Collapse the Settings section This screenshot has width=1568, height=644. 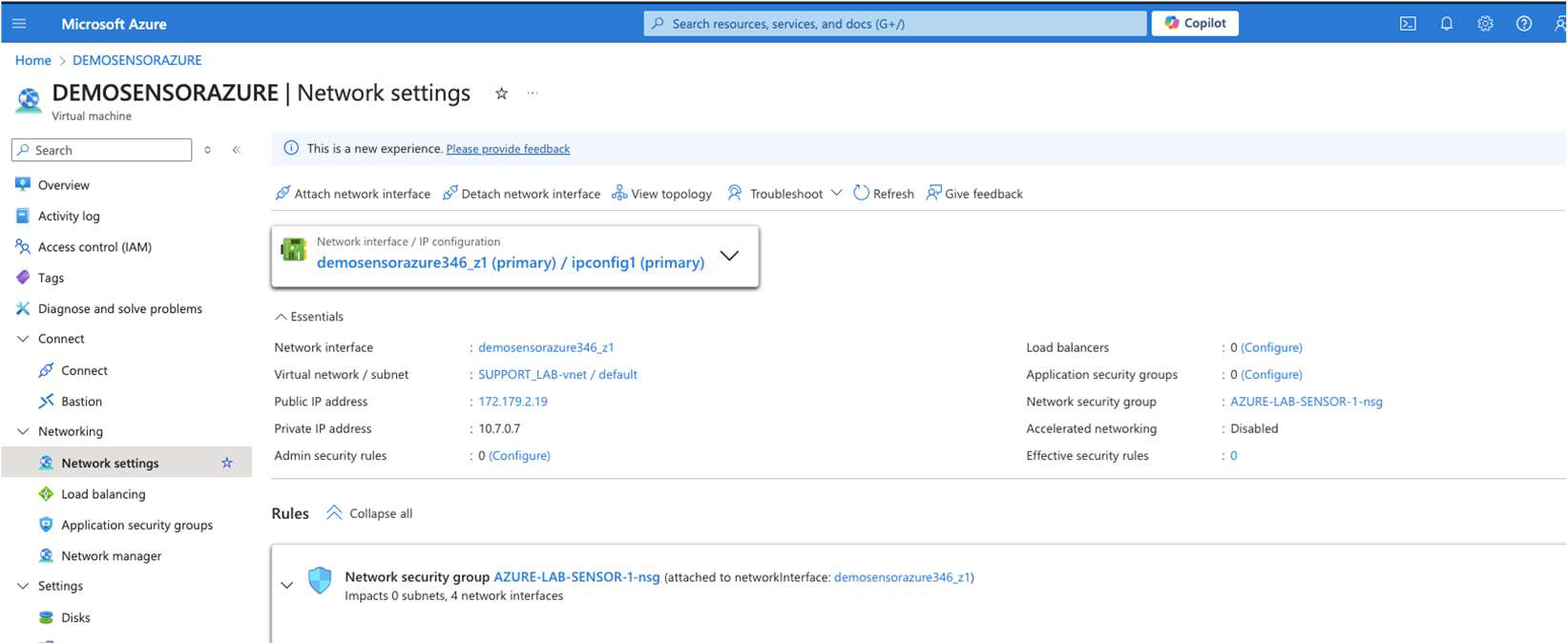(23, 586)
